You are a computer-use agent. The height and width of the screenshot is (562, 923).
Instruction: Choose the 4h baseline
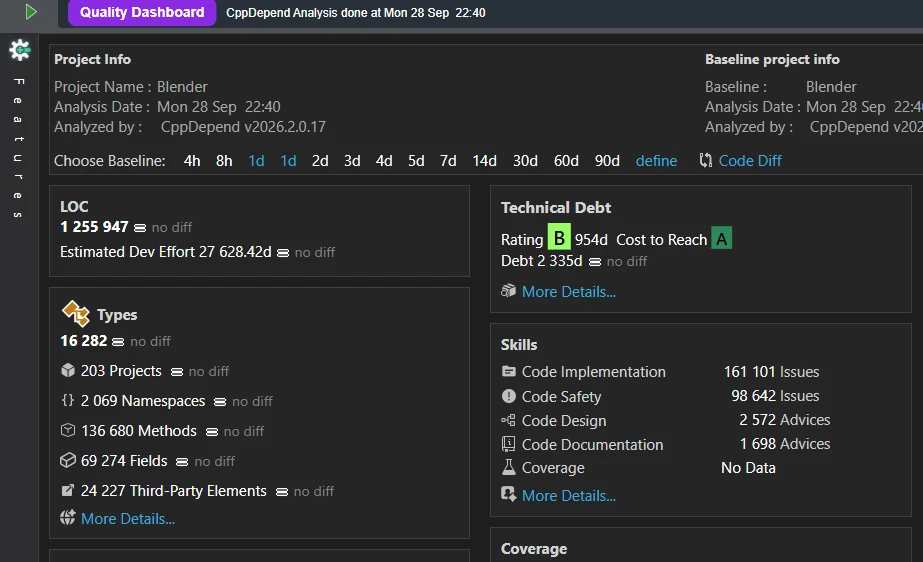pos(192,161)
